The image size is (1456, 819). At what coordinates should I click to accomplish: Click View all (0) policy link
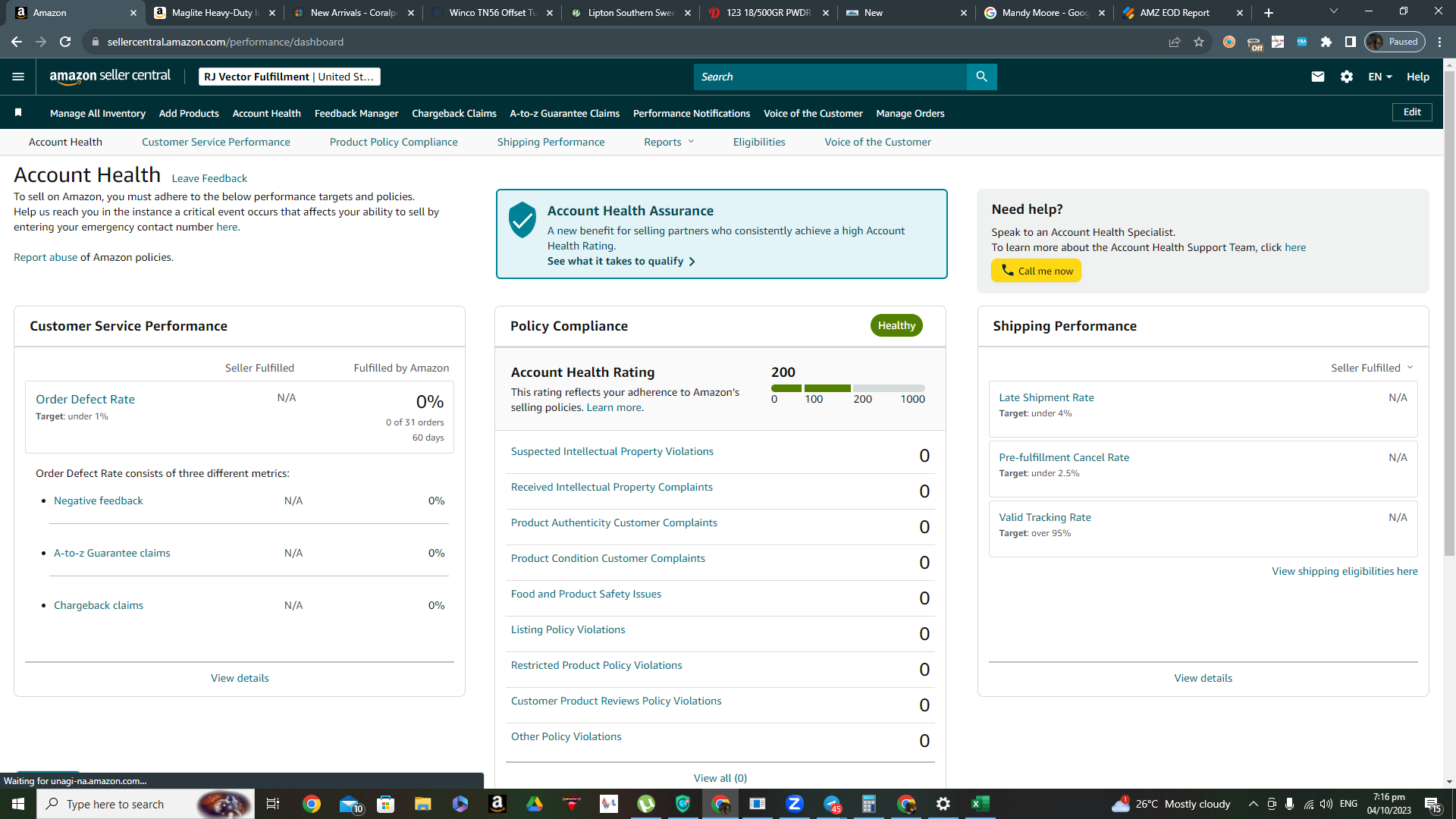(x=720, y=778)
